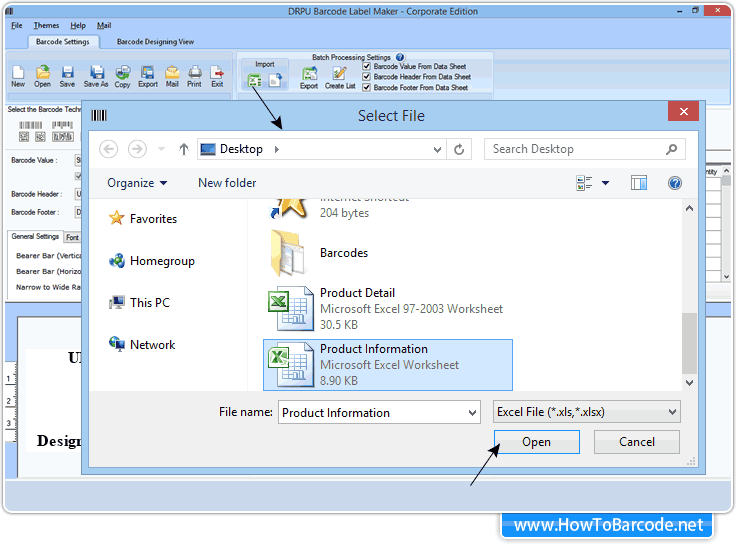Select Network in navigation pane

tap(142, 345)
